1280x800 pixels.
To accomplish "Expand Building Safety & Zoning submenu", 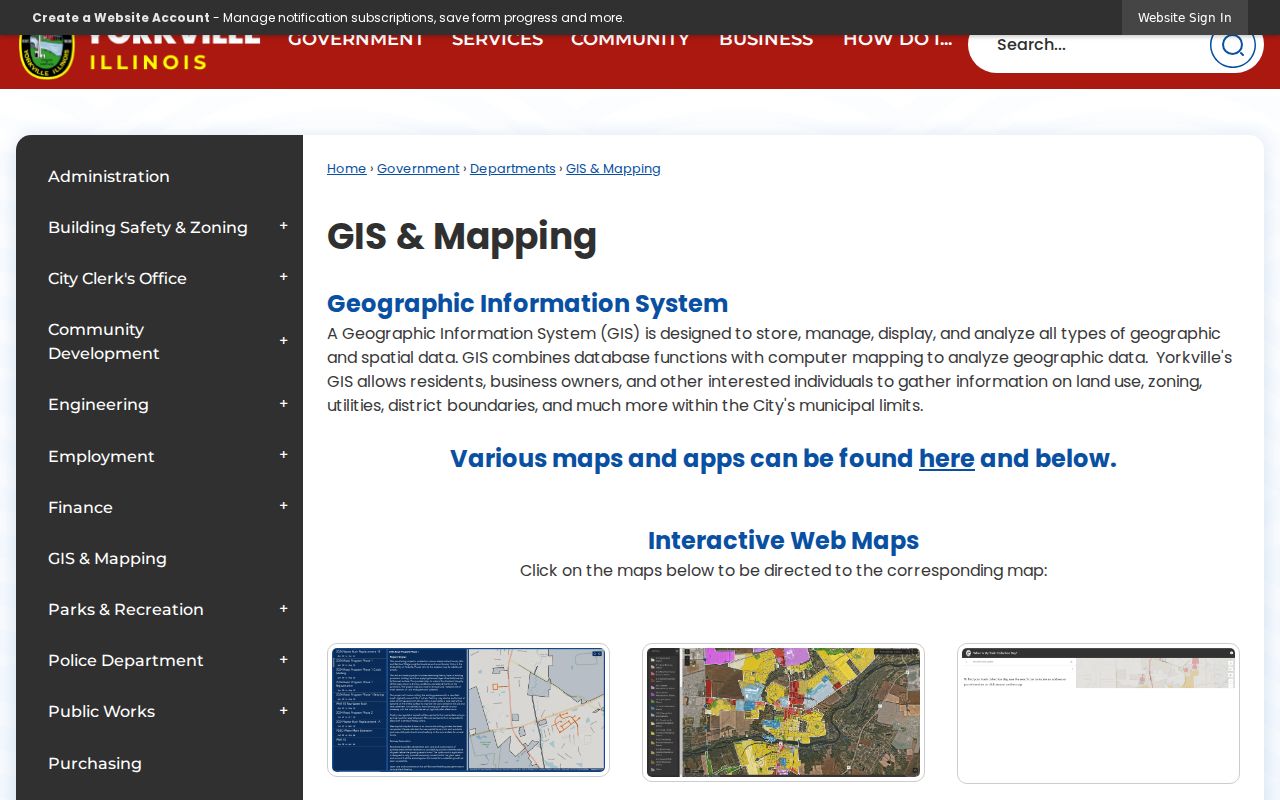I will point(284,226).
